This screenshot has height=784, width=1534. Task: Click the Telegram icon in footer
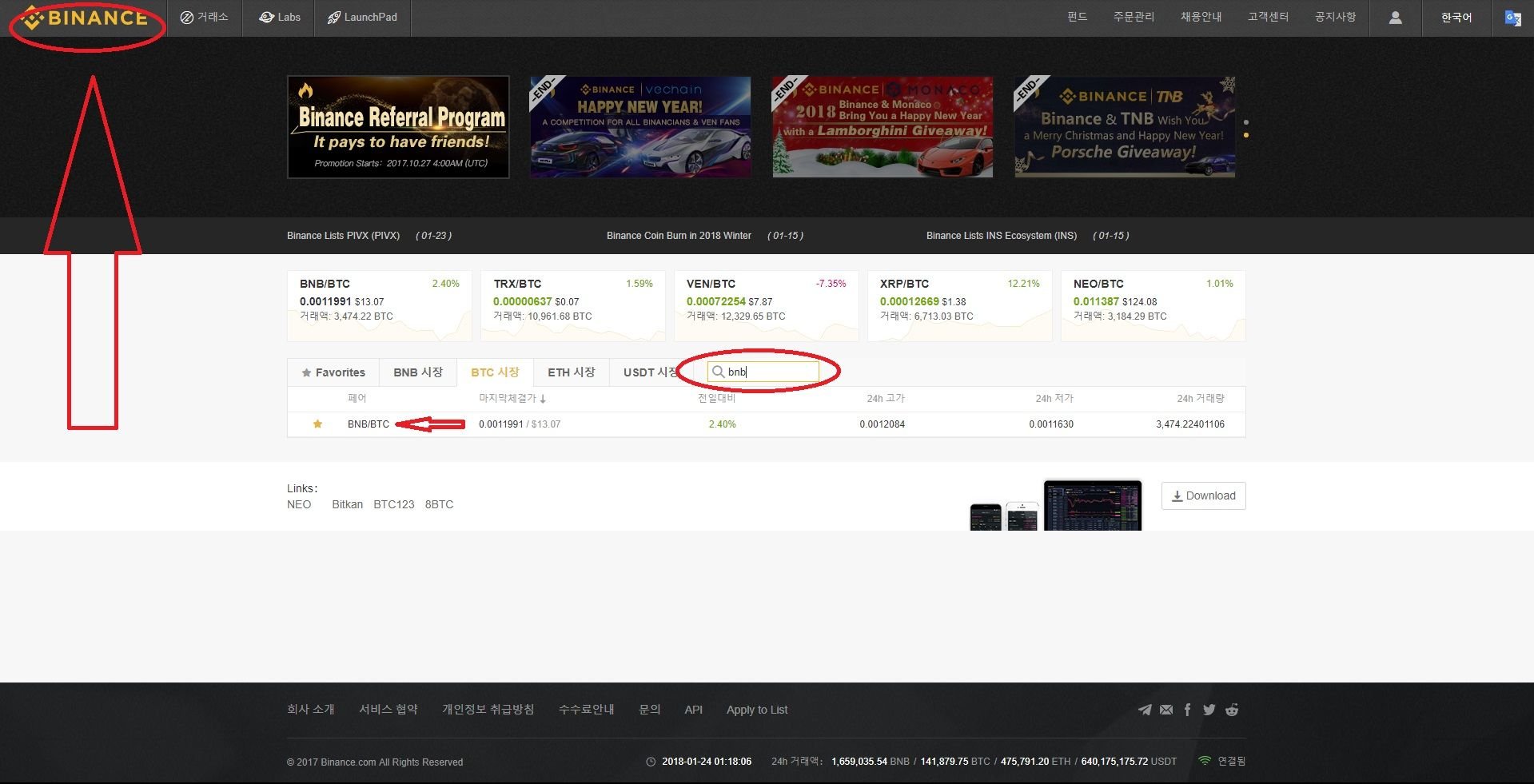(x=1145, y=710)
